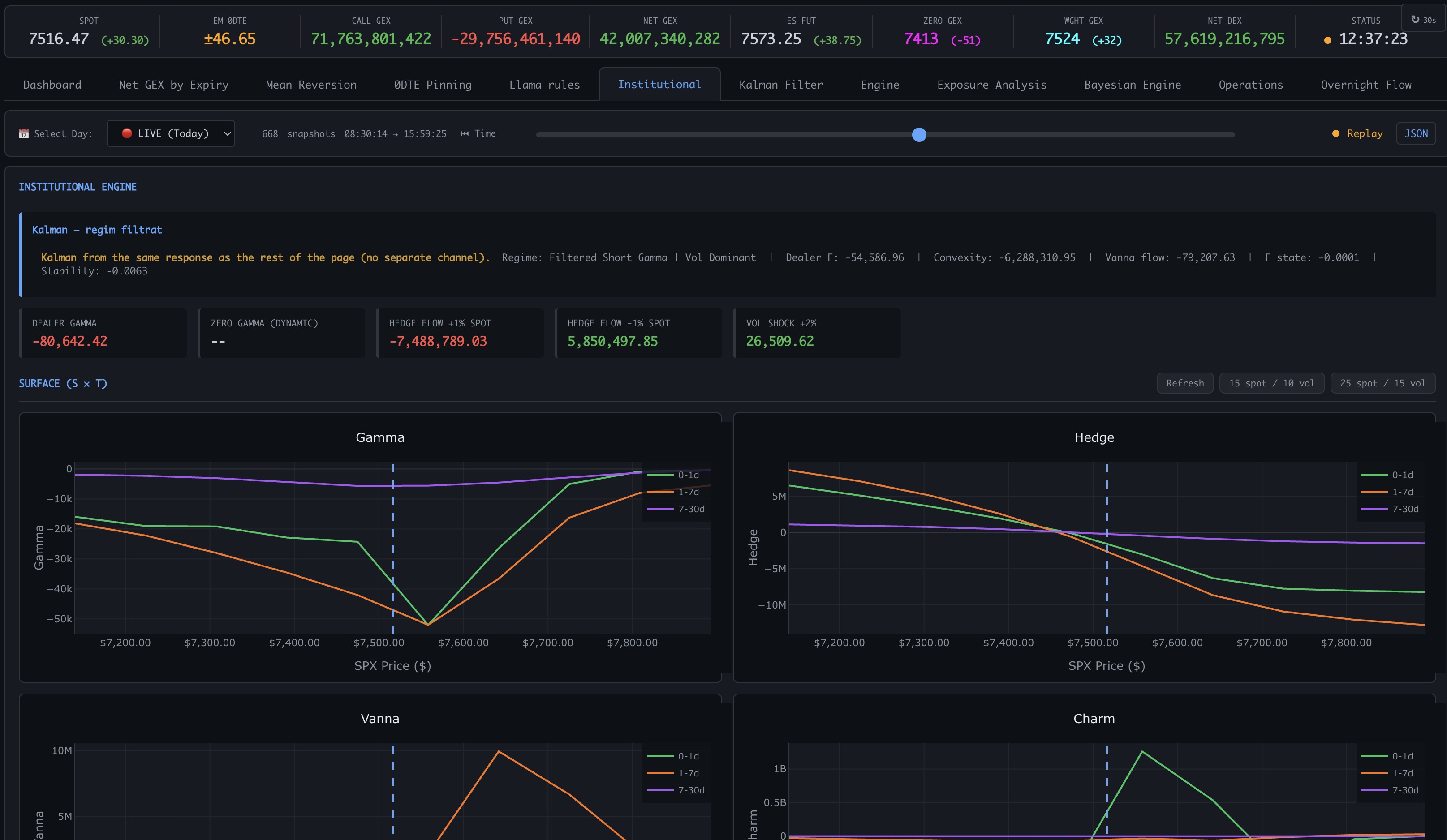Toggle 7-30d series in Vanna legend

pos(676,790)
